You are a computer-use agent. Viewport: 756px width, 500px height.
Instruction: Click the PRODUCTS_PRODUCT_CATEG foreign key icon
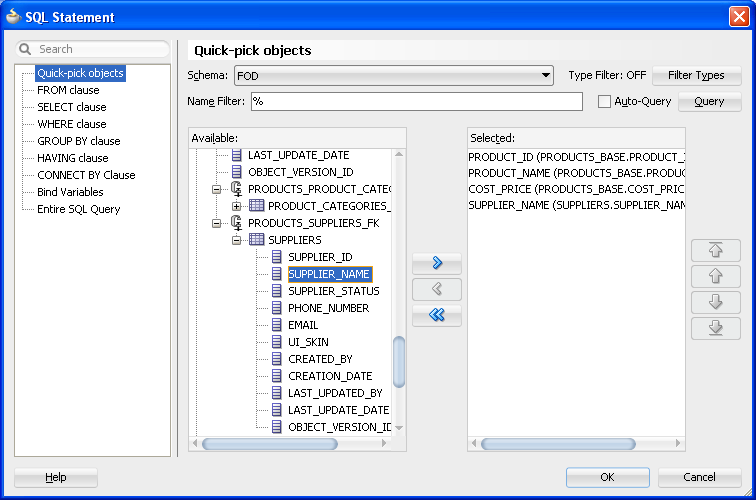[236, 189]
